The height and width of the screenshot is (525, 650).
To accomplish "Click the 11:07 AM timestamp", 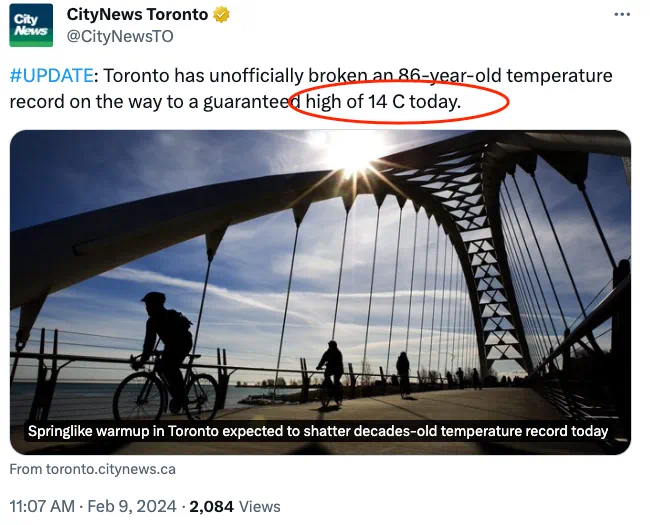I will (x=42, y=507).
